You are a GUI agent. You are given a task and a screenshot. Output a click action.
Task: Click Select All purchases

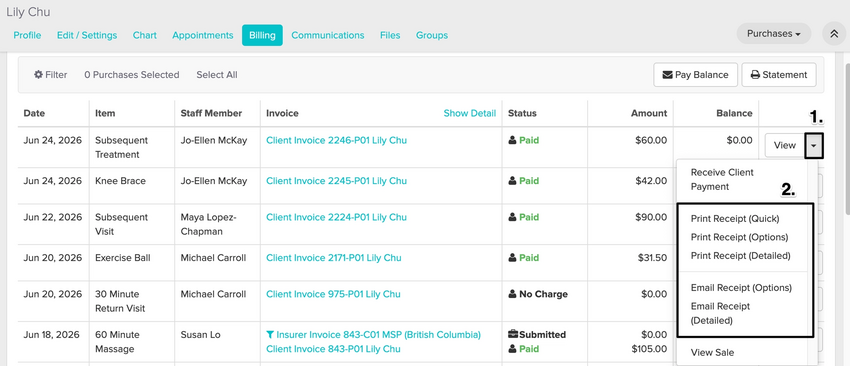point(217,75)
